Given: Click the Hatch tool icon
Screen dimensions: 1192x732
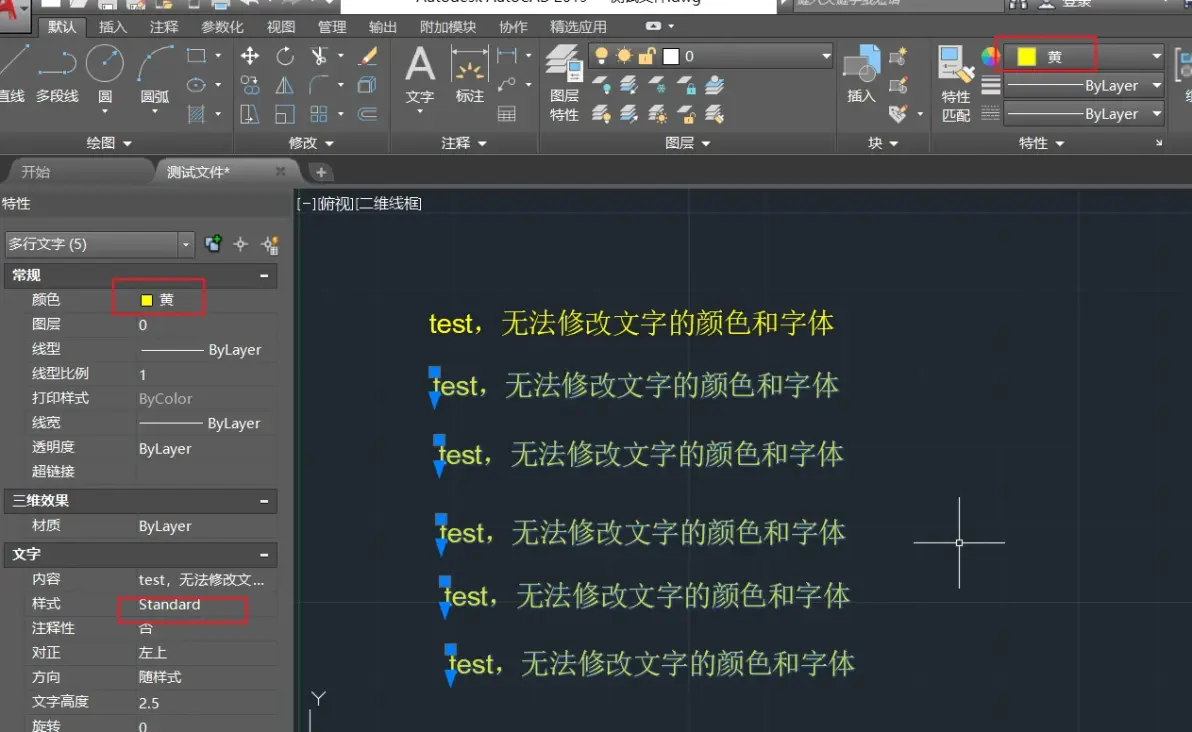Looking at the screenshot, I should [196, 114].
